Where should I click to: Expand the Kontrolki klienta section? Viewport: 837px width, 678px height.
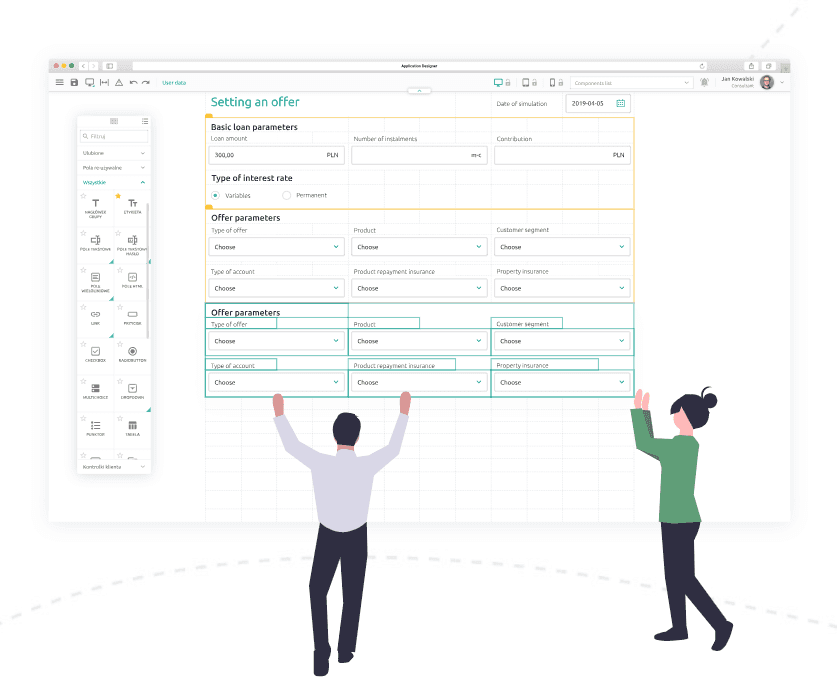[x=114, y=467]
